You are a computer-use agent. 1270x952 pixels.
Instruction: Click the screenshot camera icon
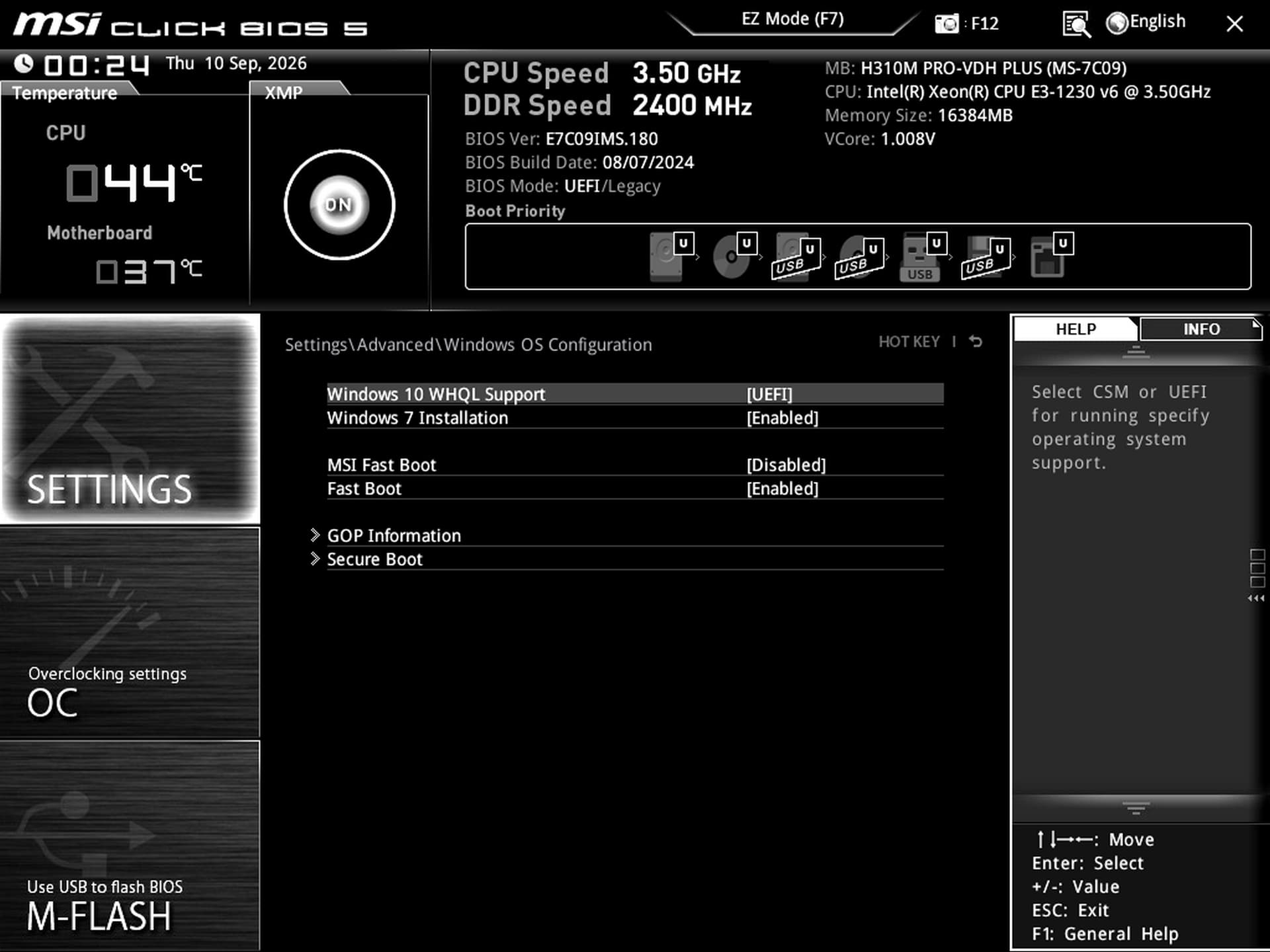(947, 24)
